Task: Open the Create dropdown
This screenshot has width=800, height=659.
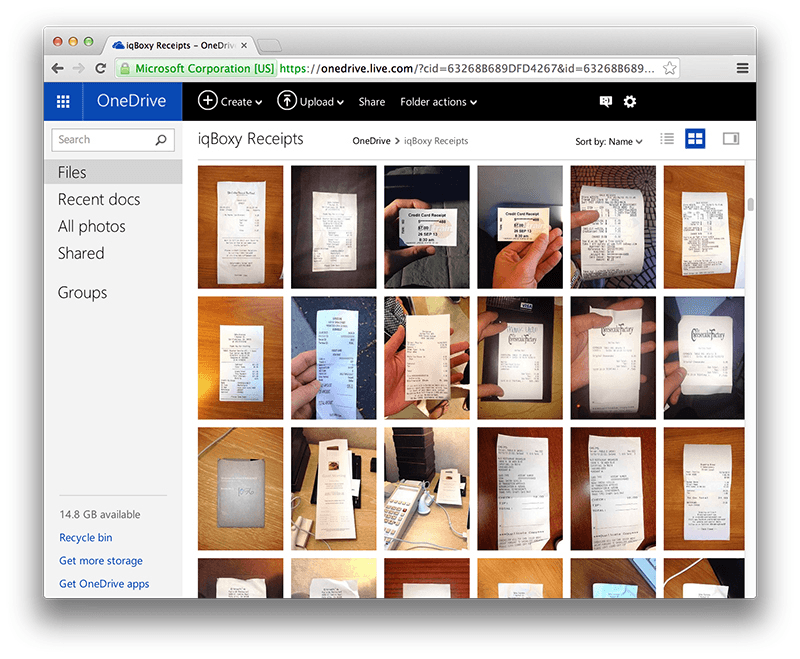Action: tap(231, 101)
